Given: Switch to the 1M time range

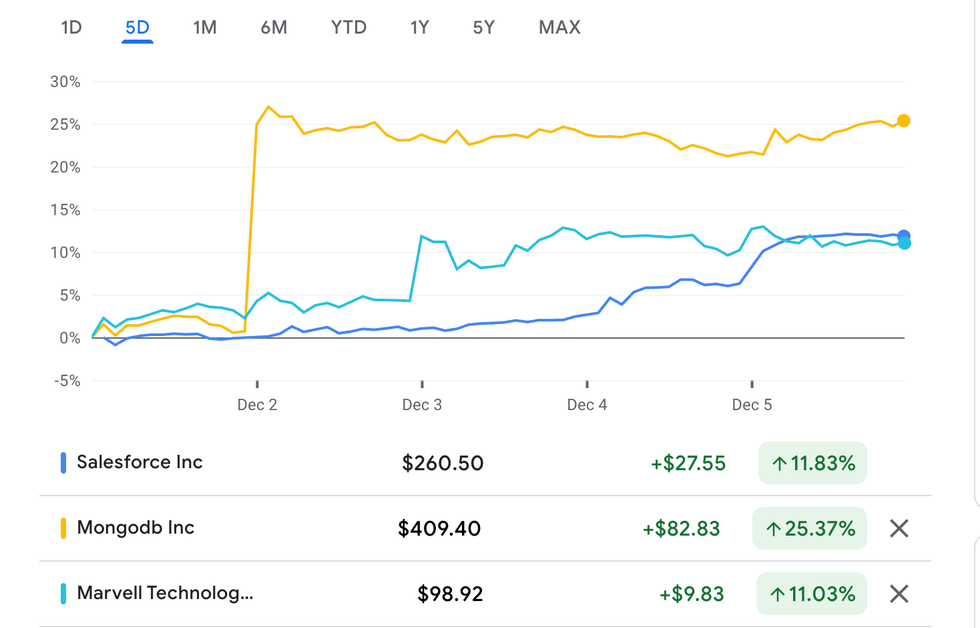Looking at the screenshot, I should (204, 28).
